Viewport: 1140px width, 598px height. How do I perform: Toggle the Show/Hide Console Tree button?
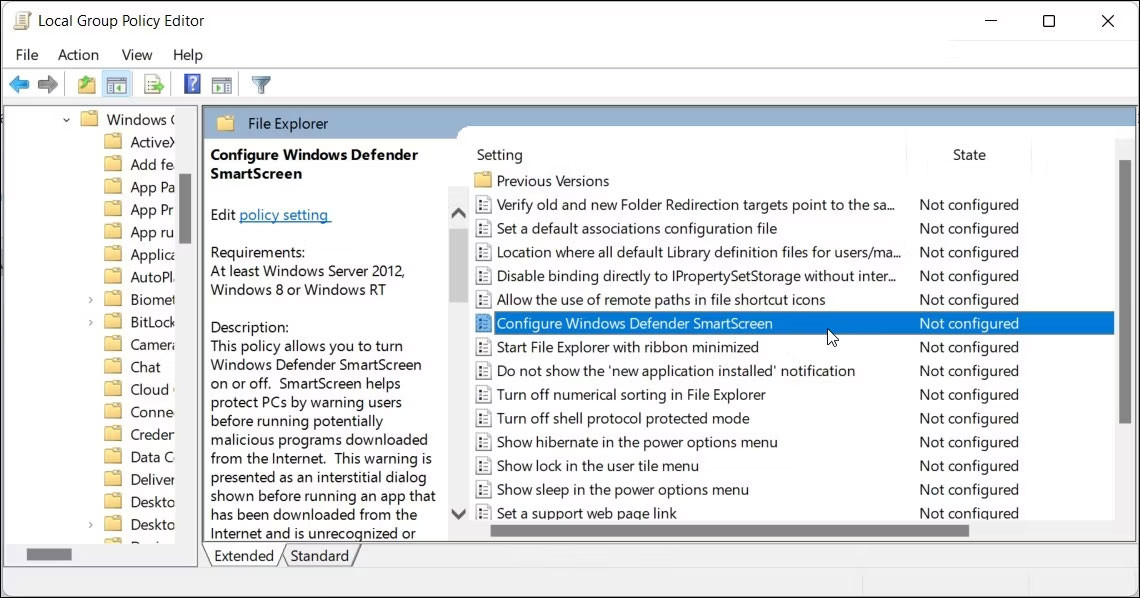tap(117, 84)
